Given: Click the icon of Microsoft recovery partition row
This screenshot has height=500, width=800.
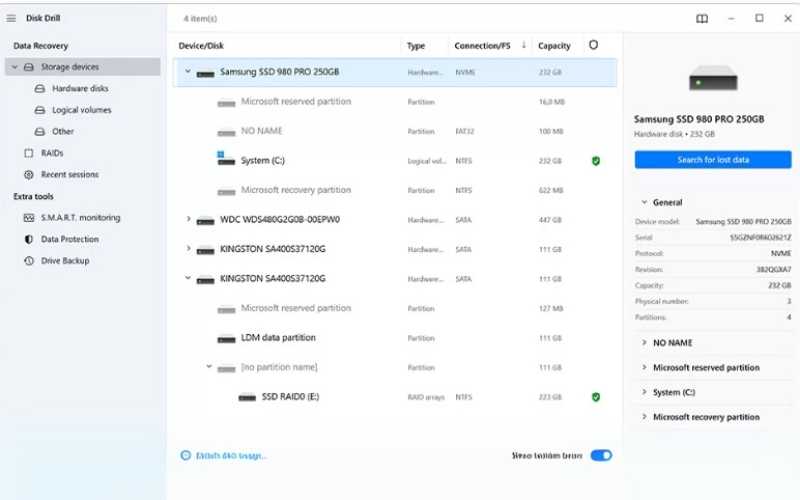Looking at the screenshot, I should click(226, 191).
